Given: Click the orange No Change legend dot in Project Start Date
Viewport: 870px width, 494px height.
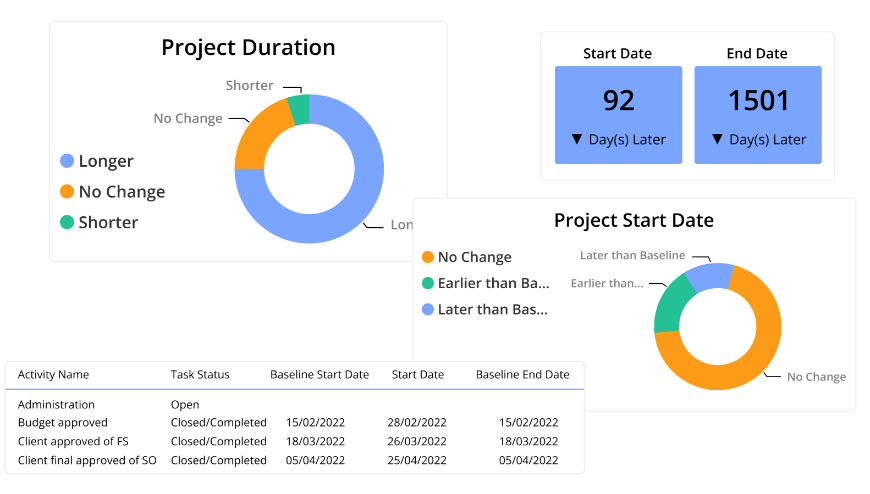Looking at the screenshot, I should [428, 257].
